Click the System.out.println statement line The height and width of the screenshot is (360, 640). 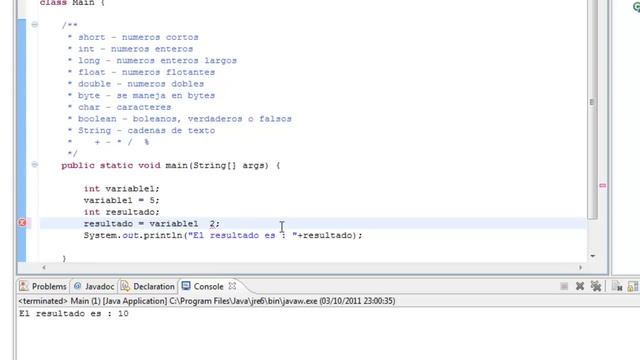click(x=223, y=236)
